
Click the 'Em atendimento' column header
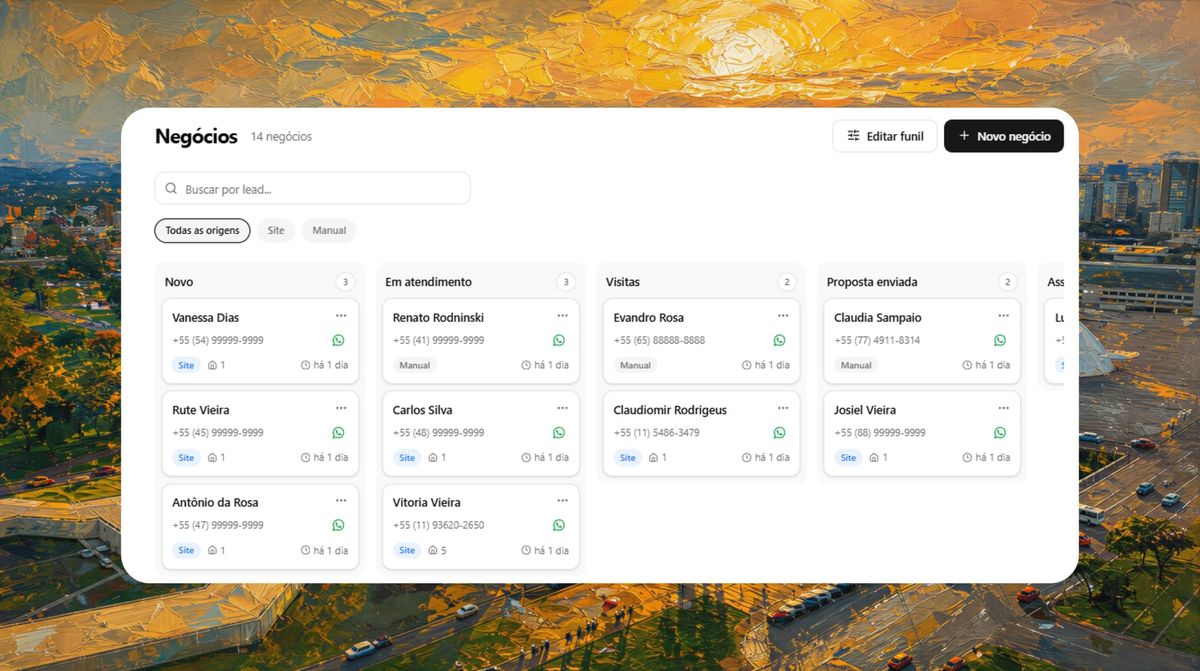point(428,282)
